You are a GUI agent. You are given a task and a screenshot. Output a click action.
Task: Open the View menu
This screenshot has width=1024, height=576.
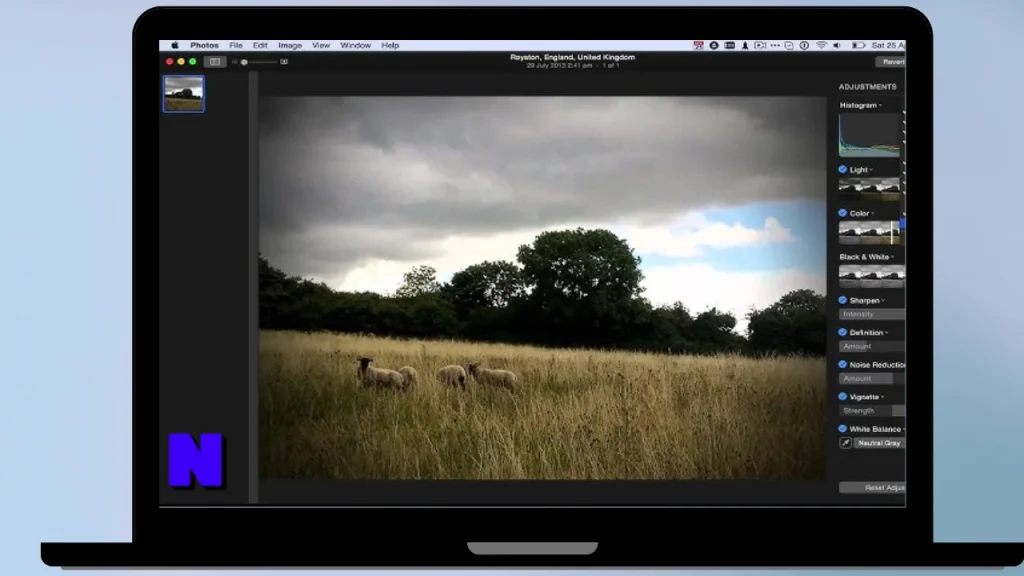(321, 45)
